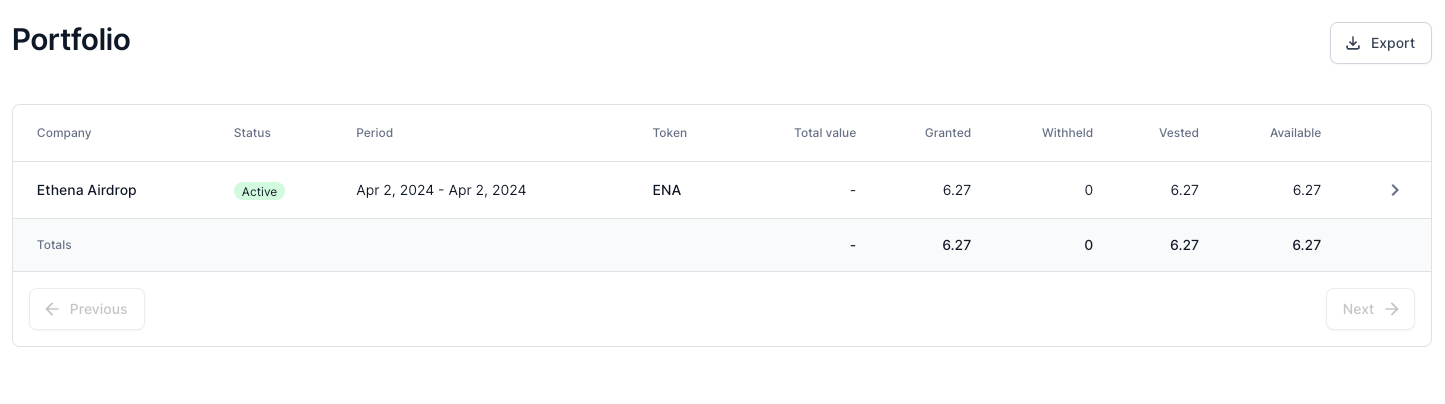Click the left arrow icon in Previous
Viewport: 1445px width, 404px height.
[x=53, y=309]
